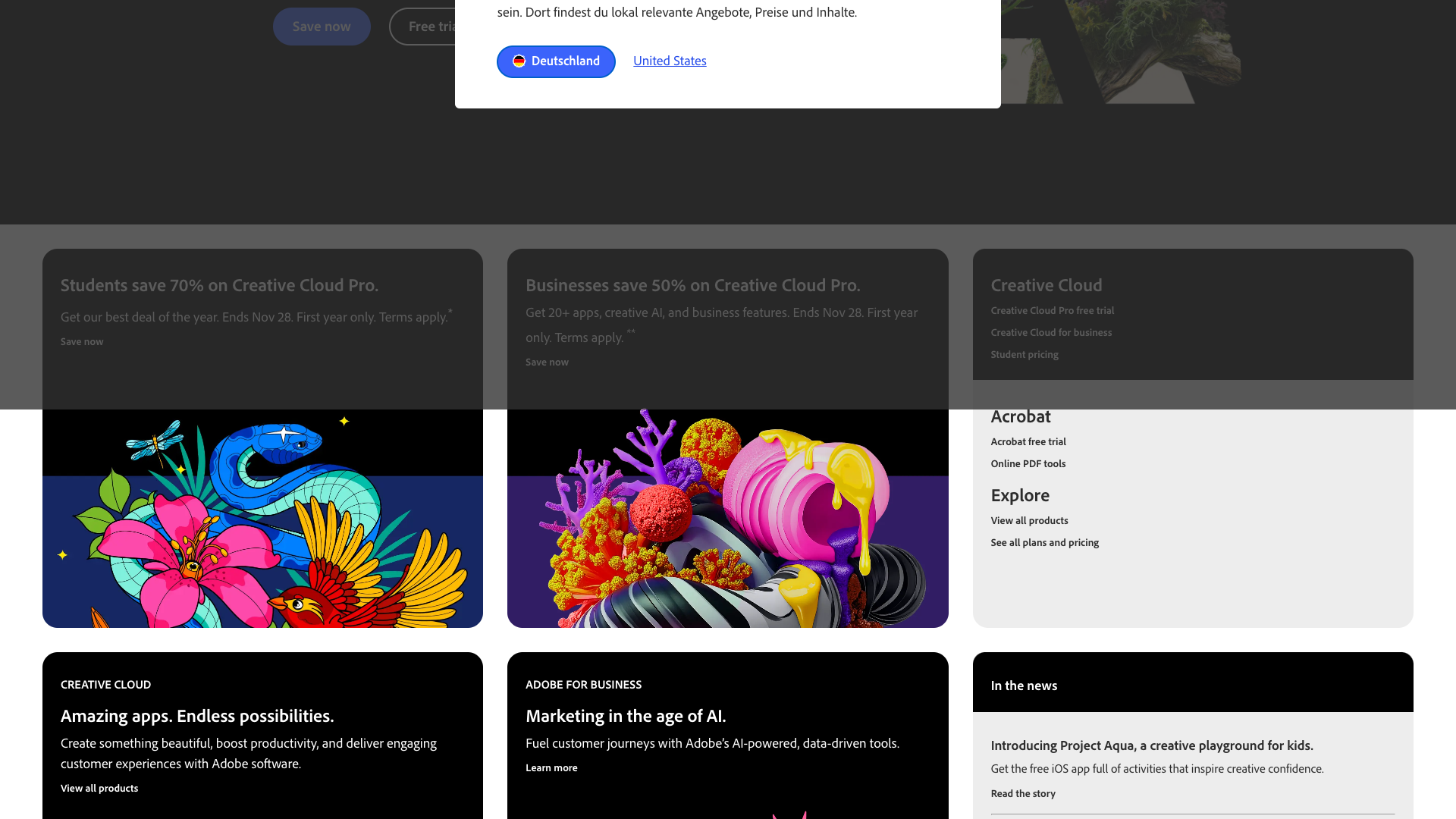Click Learn more under Marketing in the age of AI
The image size is (1456, 819).
click(x=551, y=767)
